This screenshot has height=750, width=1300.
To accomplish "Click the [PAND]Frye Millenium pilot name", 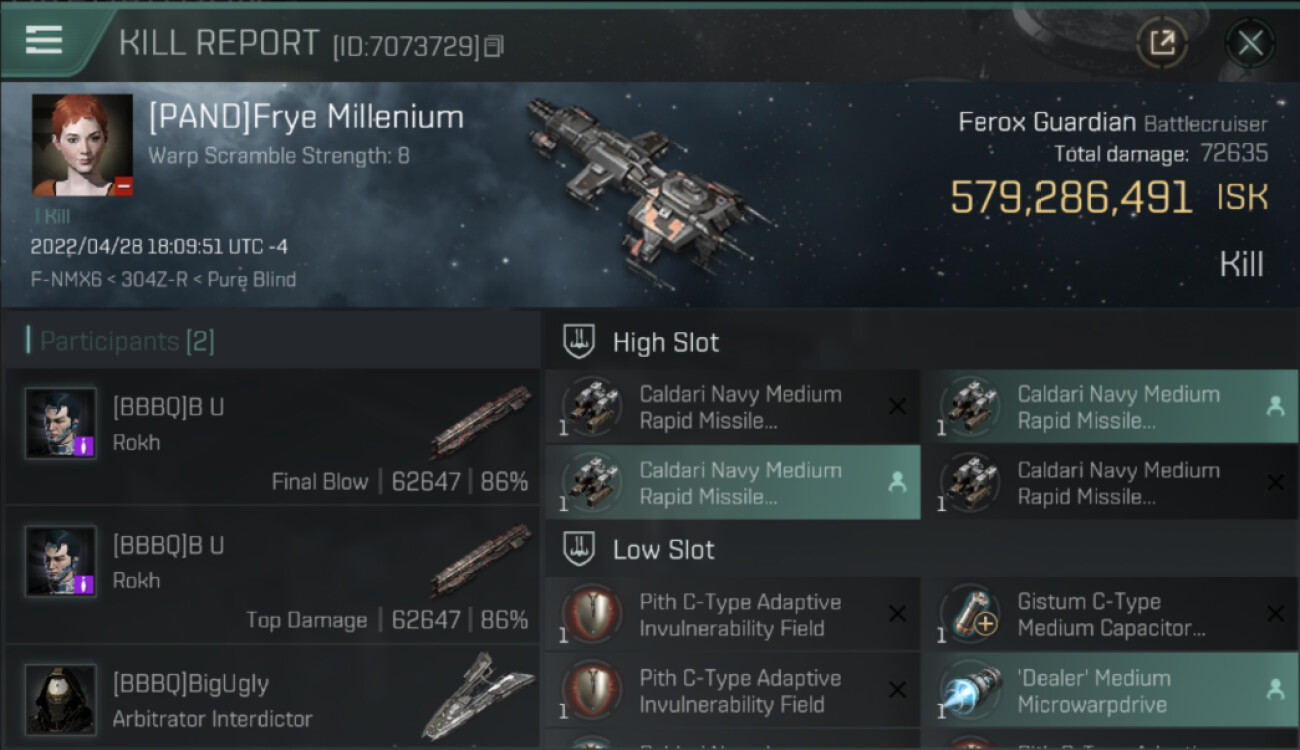I will pyautogui.click(x=306, y=117).
